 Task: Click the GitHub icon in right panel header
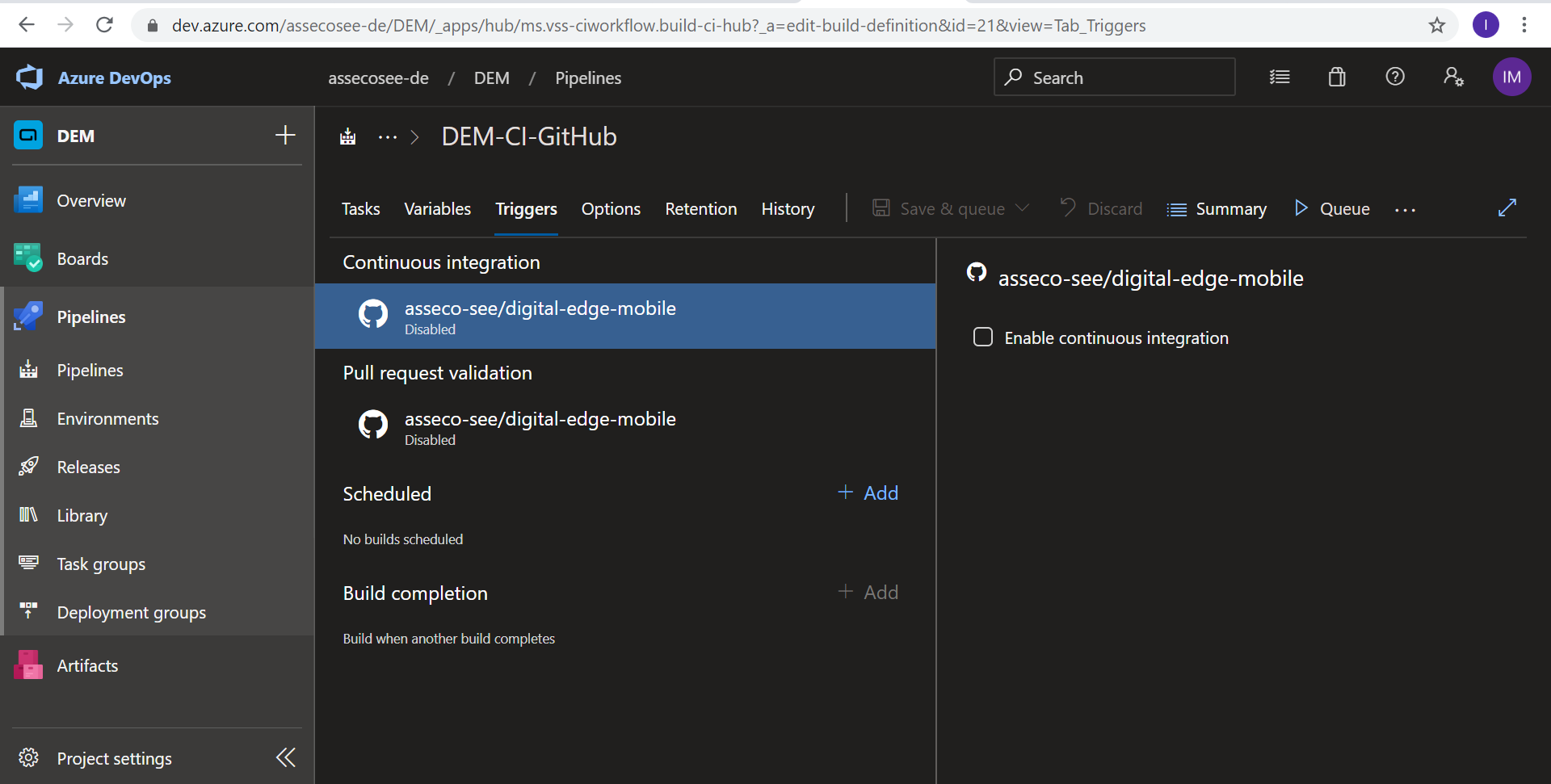click(977, 273)
